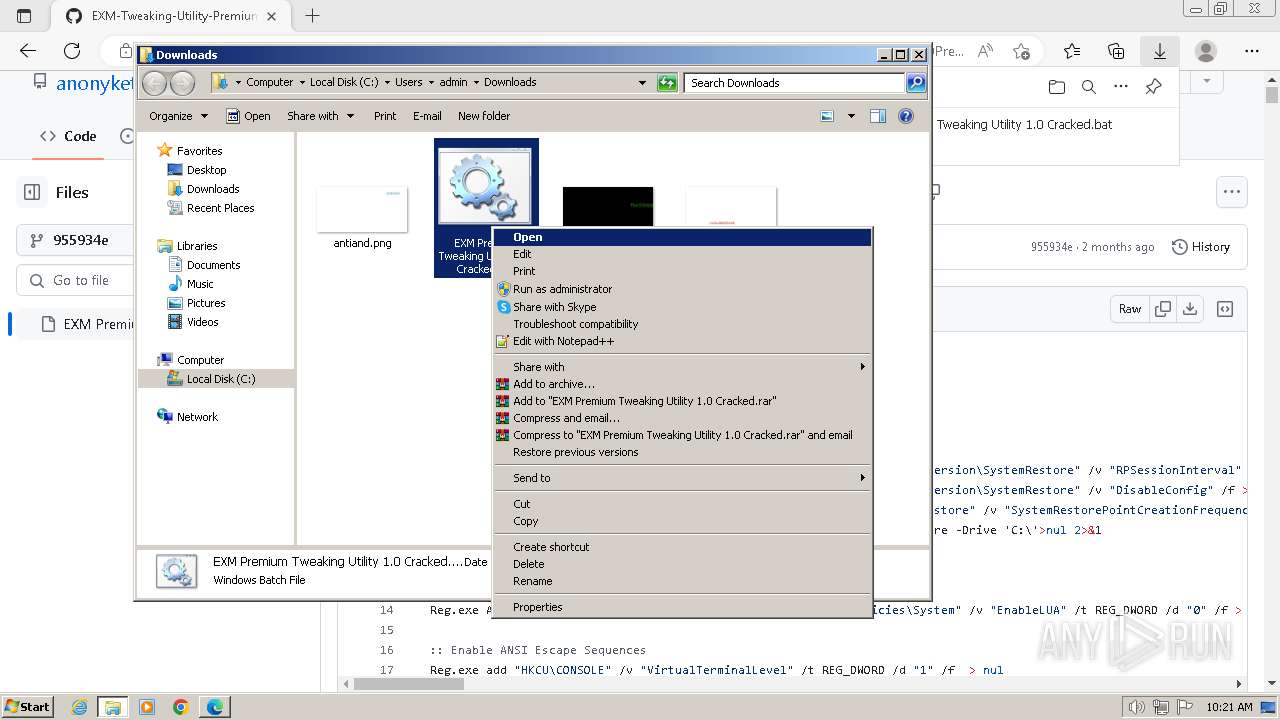This screenshot has width=1280, height=720.
Task: Select Local Disk (C:) in navigation pane
Action: [220, 379]
